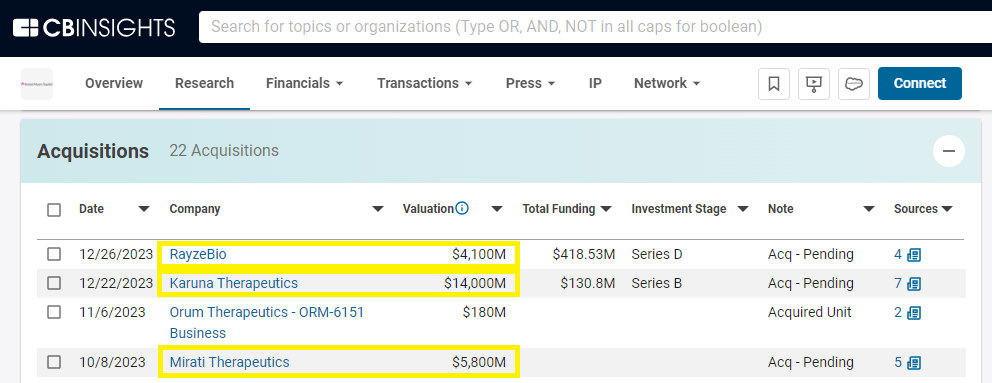Collapse Acquisitions panel with minus icon
The width and height of the screenshot is (992, 383).
[x=948, y=151]
